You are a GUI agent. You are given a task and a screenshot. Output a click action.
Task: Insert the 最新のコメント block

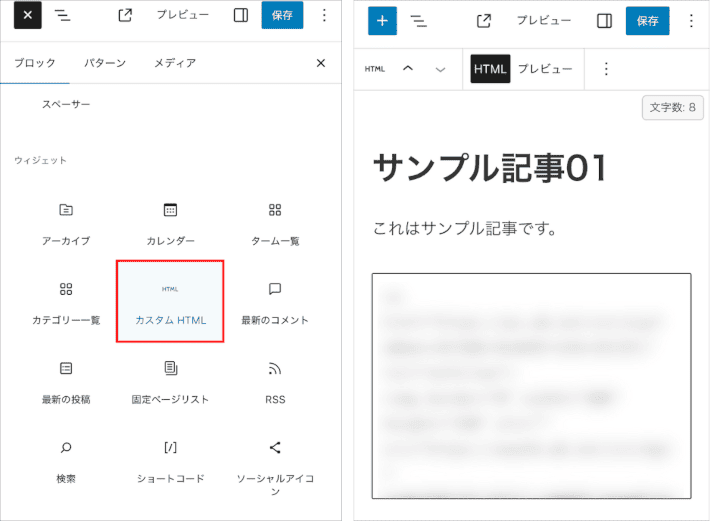click(275, 302)
